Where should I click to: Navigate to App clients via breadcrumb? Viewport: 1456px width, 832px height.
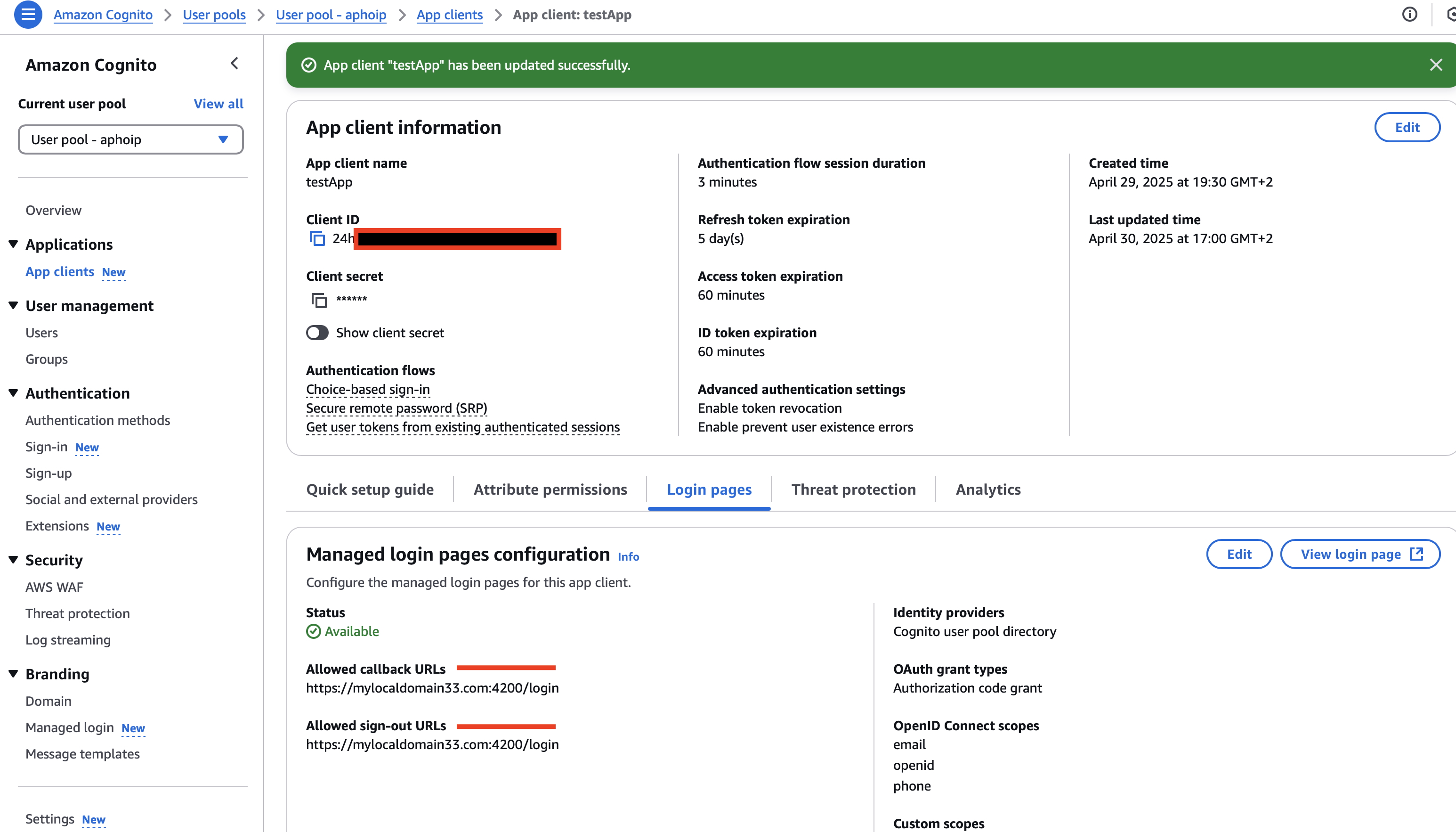click(x=449, y=14)
